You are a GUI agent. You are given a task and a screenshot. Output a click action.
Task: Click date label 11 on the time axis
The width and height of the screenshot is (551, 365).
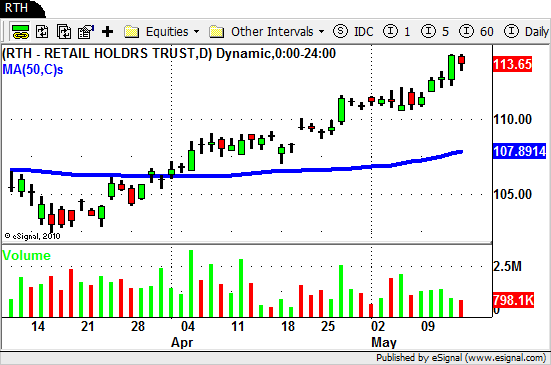238,326
